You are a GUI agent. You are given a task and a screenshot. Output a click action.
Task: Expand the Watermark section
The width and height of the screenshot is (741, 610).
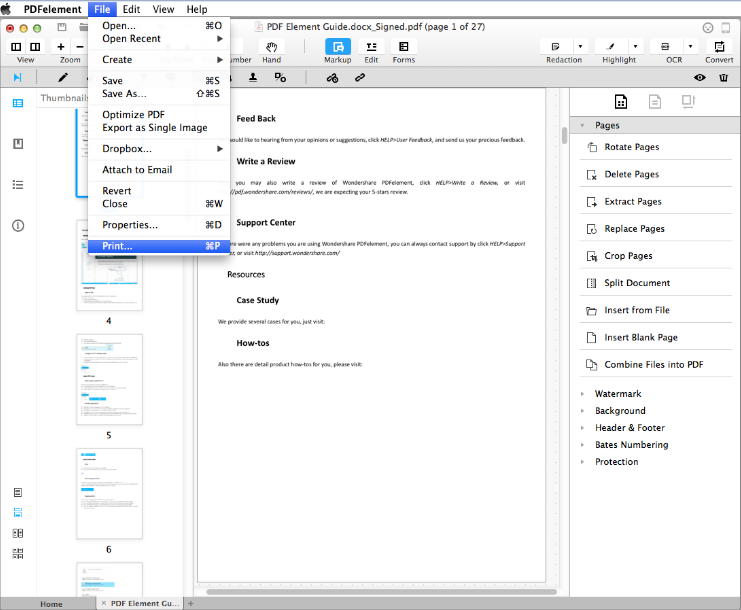click(x=583, y=394)
